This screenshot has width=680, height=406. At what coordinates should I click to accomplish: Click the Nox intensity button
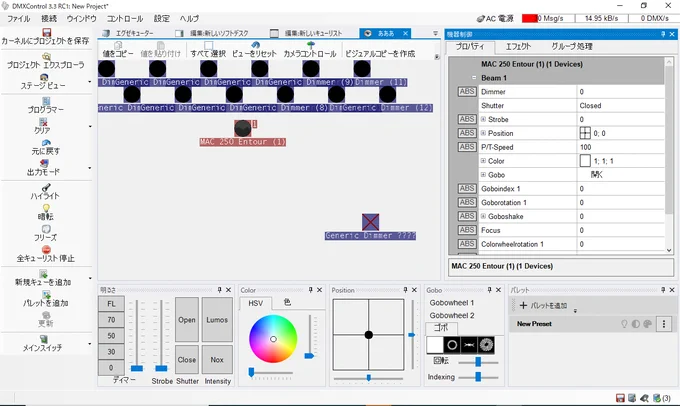217,360
